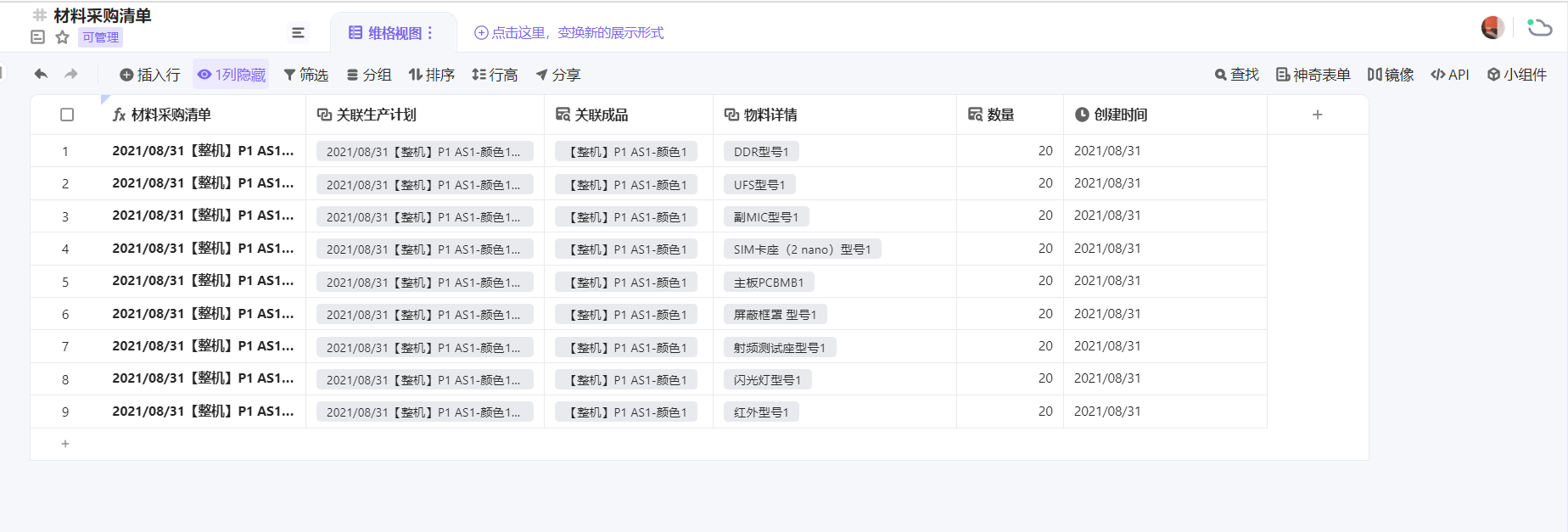1568x532 pixels.
Task: Open the API panel
Action: [1449, 75]
